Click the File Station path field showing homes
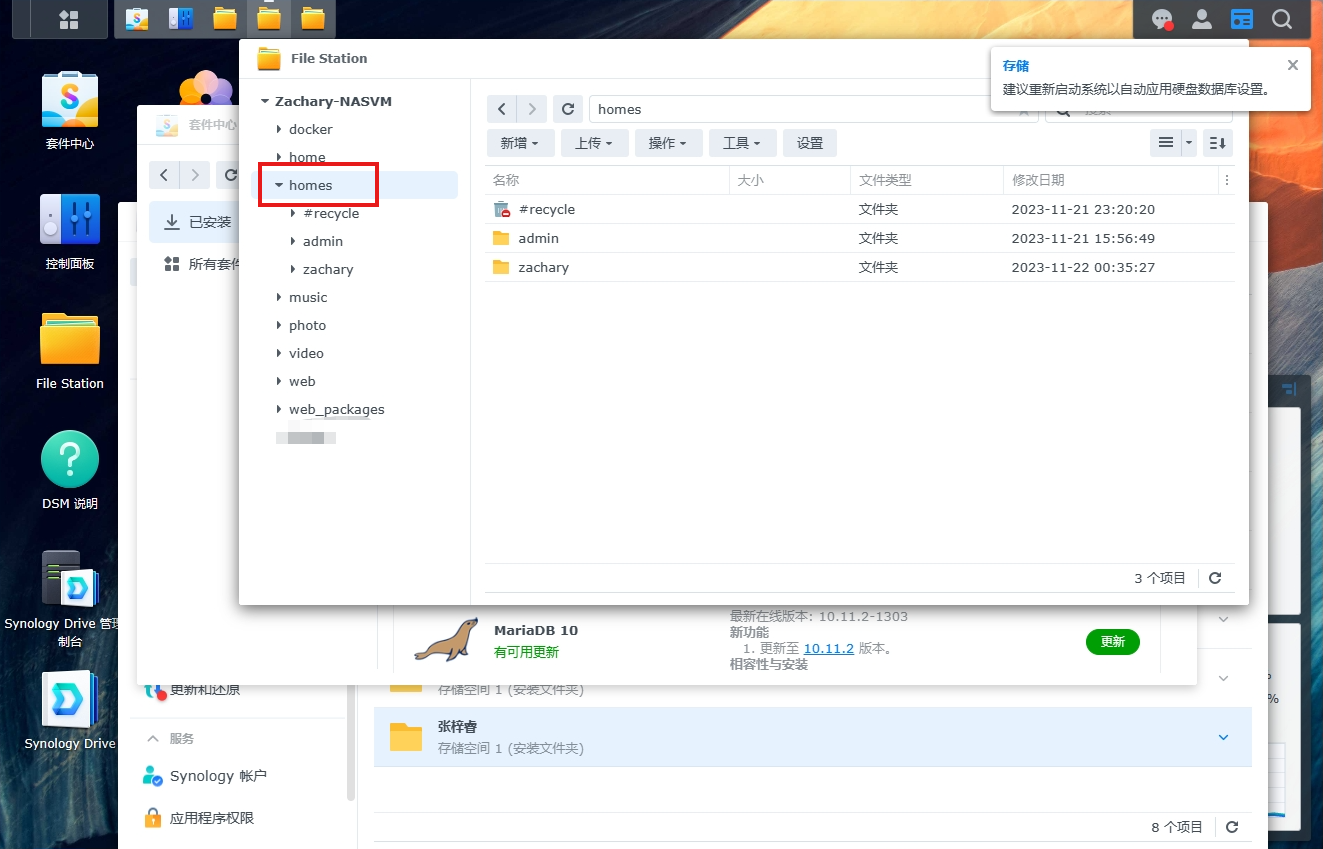1323x849 pixels. [x=813, y=109]
